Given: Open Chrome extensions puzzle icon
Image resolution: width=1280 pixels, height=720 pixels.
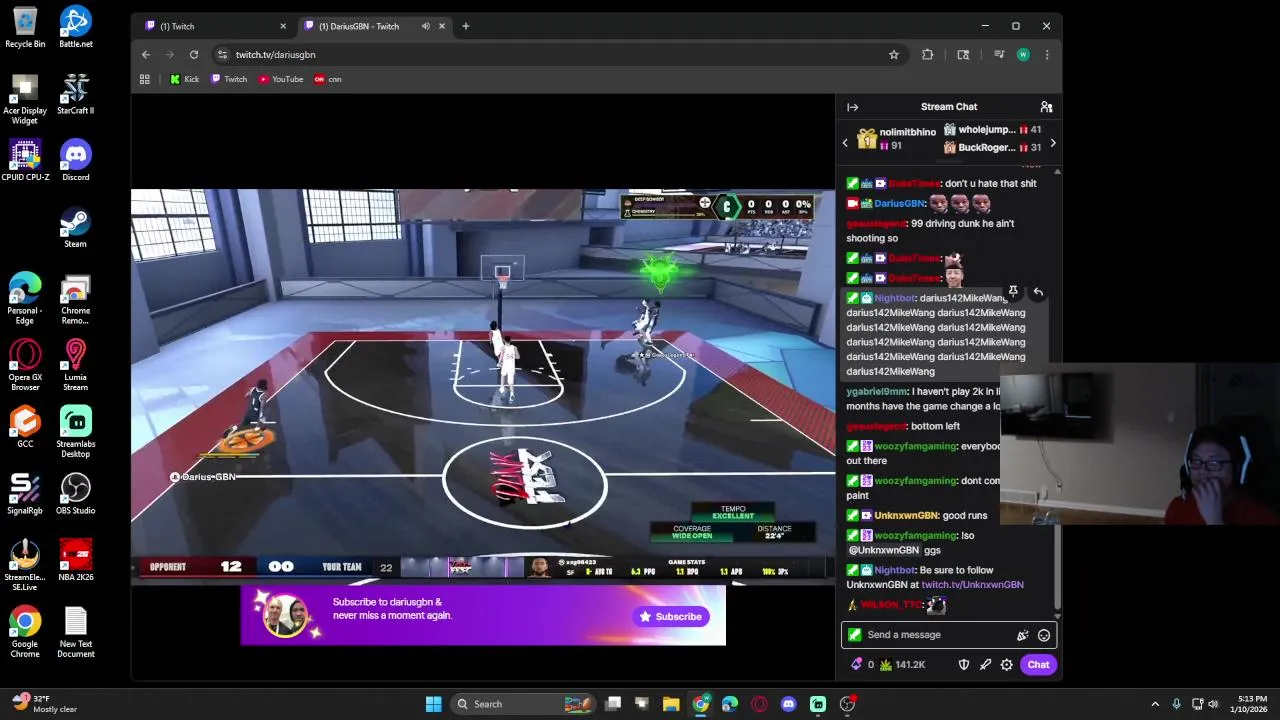Looking at the screenshot, I should (928, 55).
